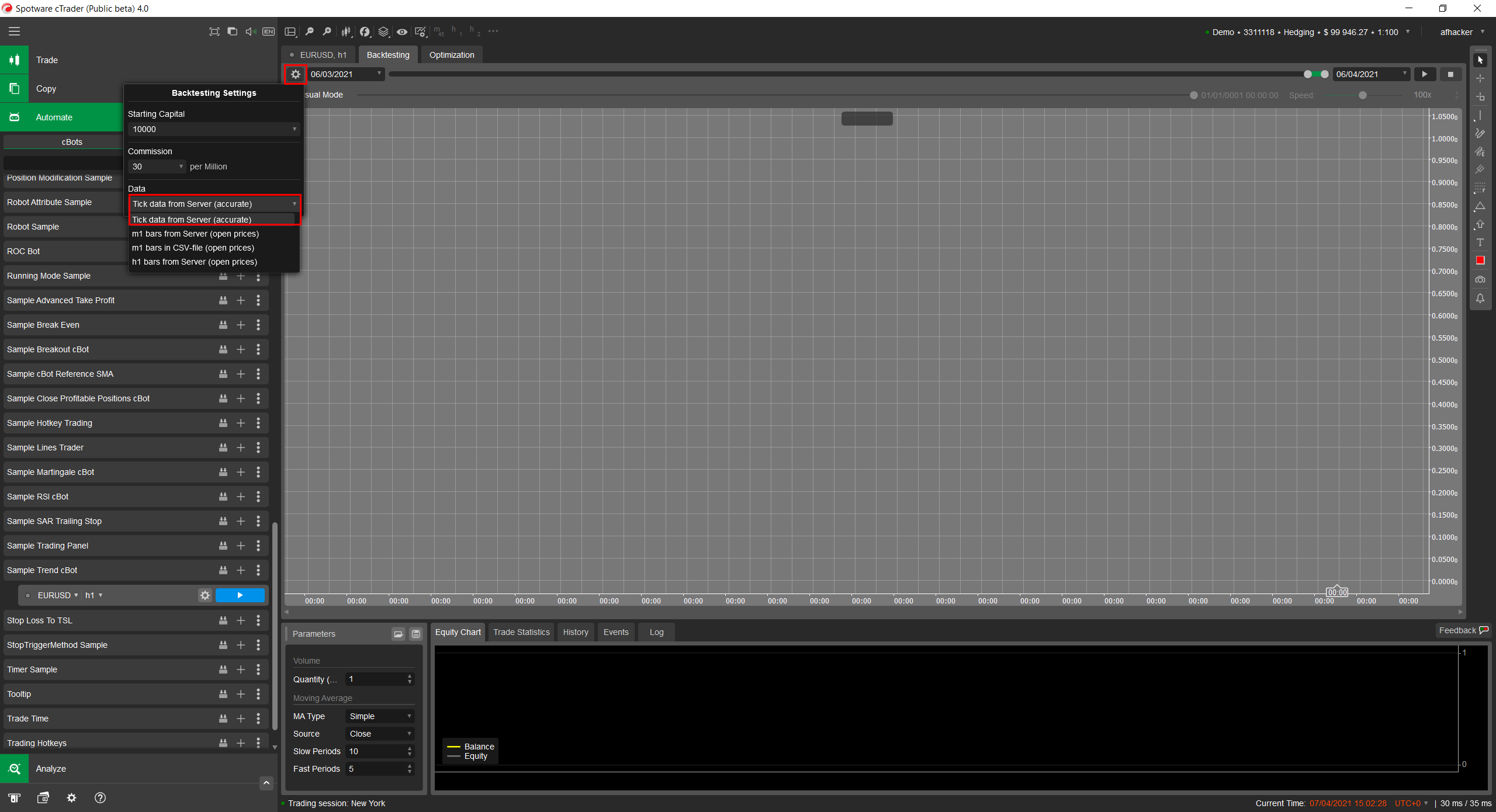Click the fullscreen mode icon

pyautogui.click(x=214, y=32)
